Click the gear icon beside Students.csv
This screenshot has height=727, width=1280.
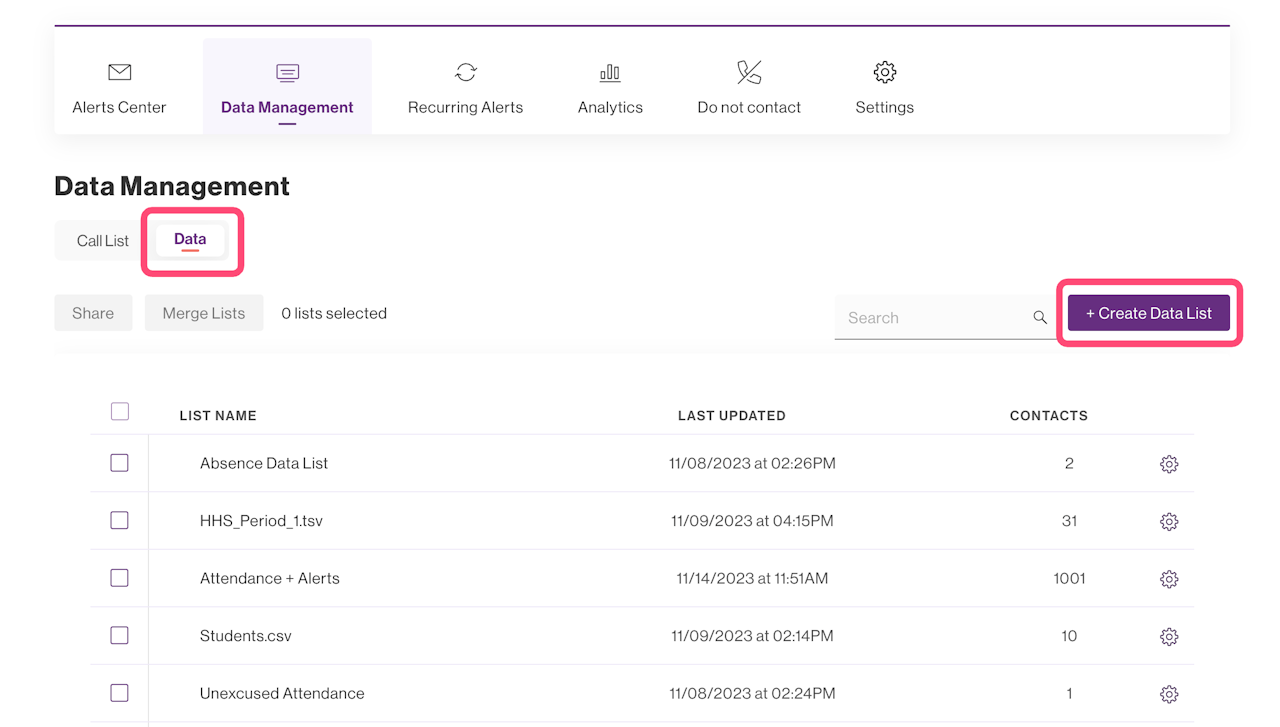pos(1168,636)
